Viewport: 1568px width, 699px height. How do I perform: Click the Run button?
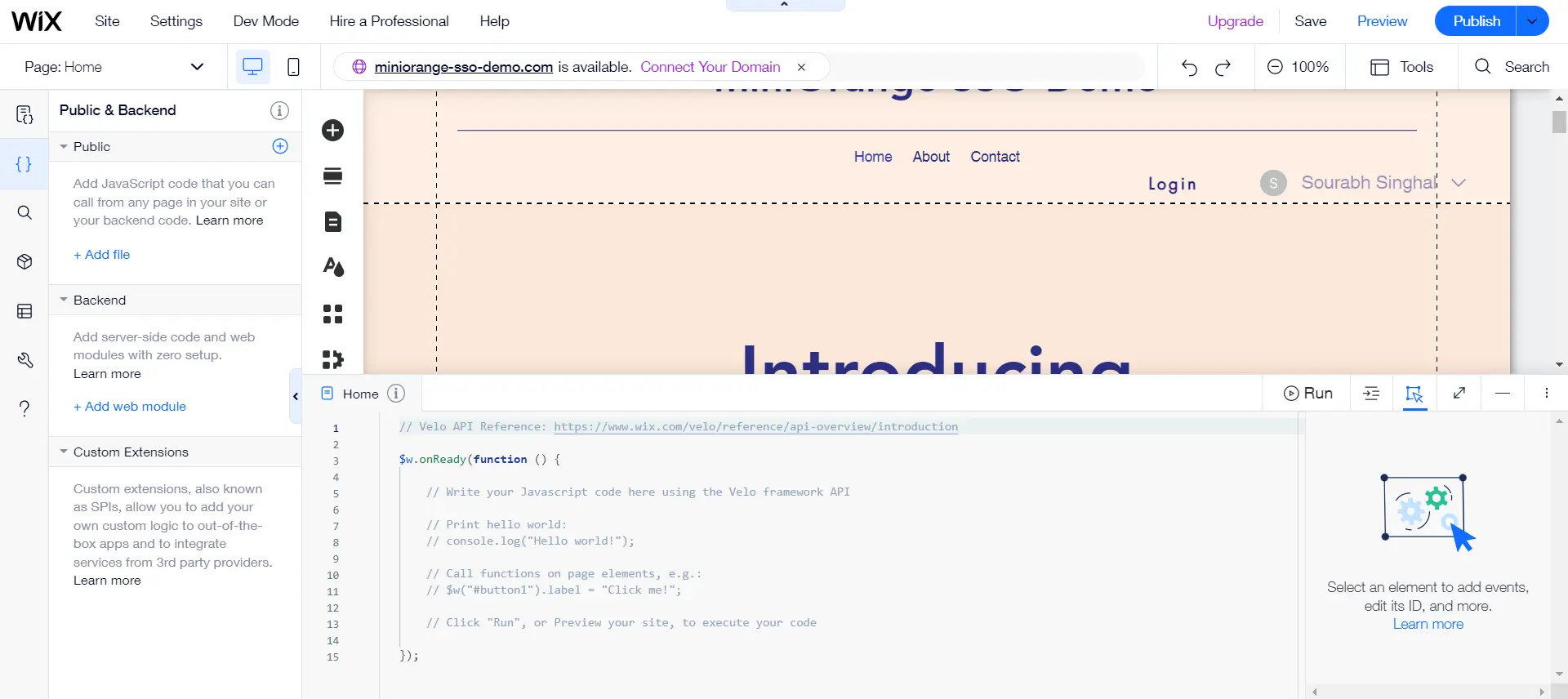tap(1307, 394)
